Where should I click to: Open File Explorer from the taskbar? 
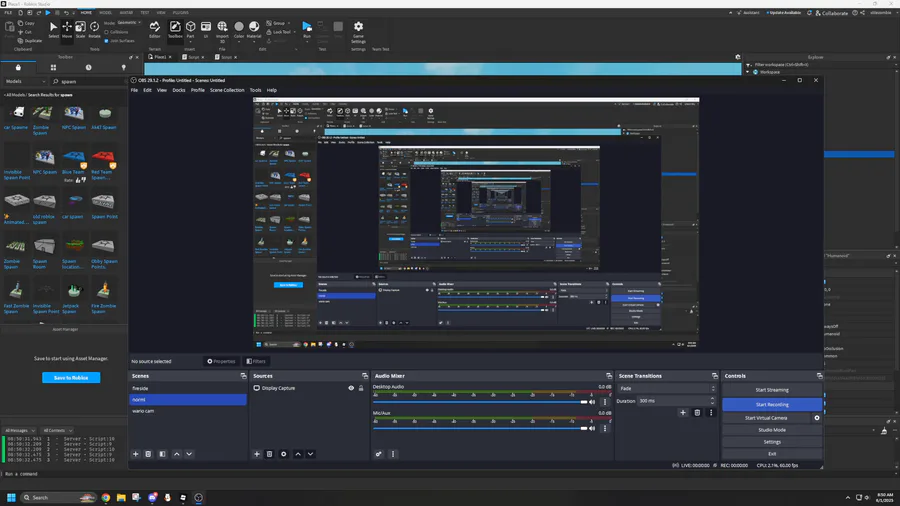(121, 497)
